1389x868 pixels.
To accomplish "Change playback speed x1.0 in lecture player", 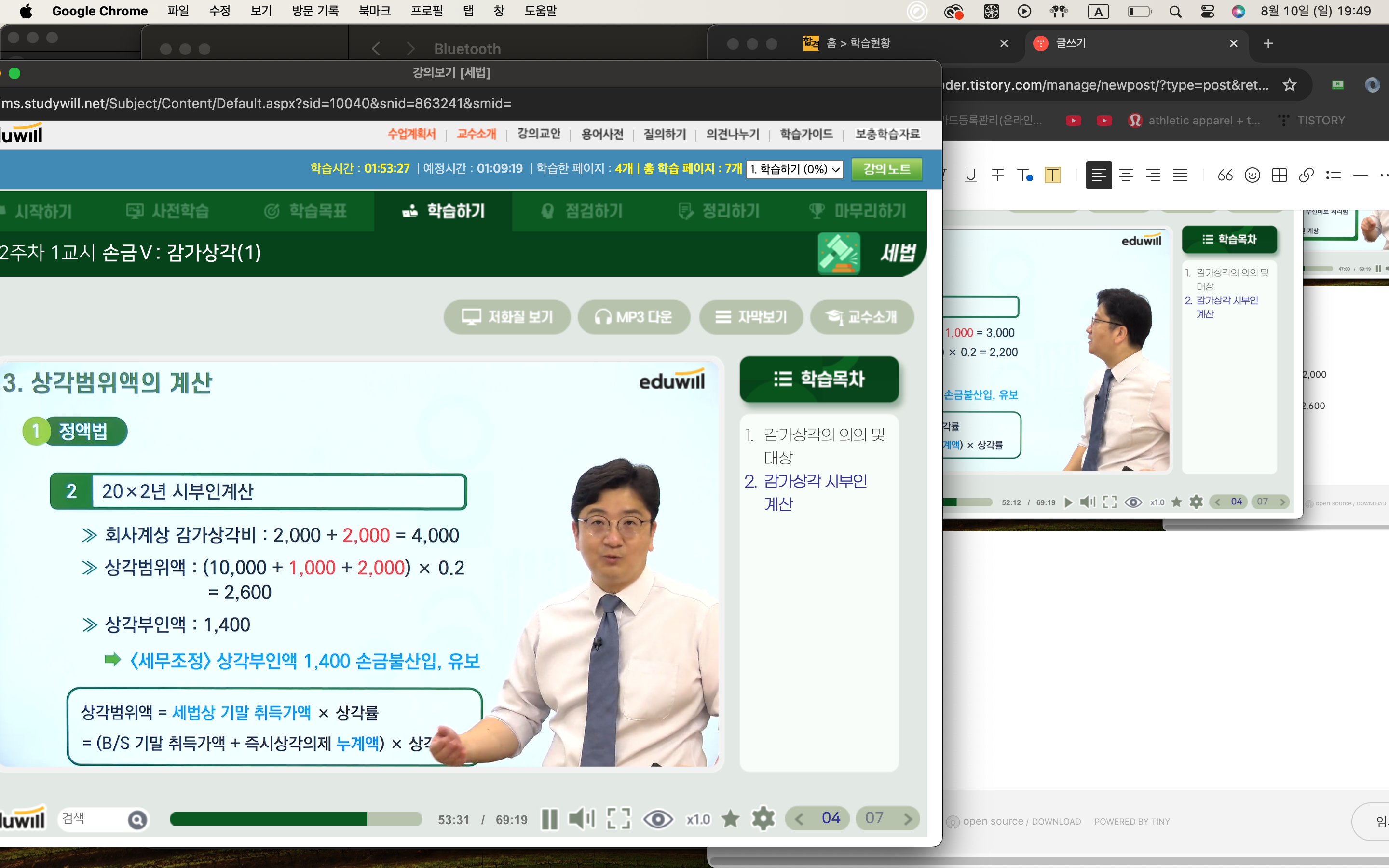I will [698, 820].
